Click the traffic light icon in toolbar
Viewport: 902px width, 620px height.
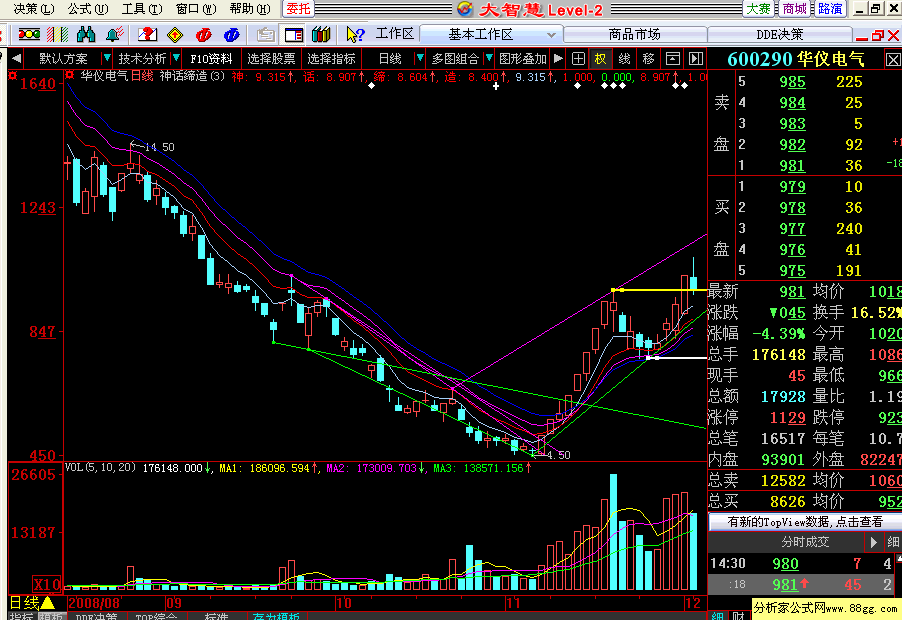click(x=29, y=35)
